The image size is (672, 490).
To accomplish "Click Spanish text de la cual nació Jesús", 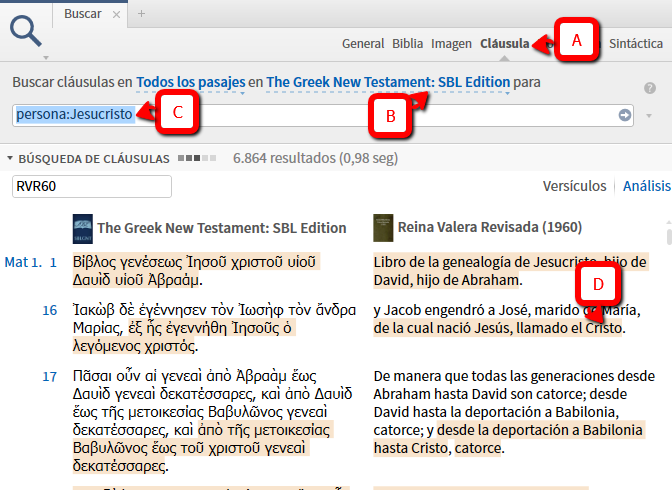I will coord(443,328).
